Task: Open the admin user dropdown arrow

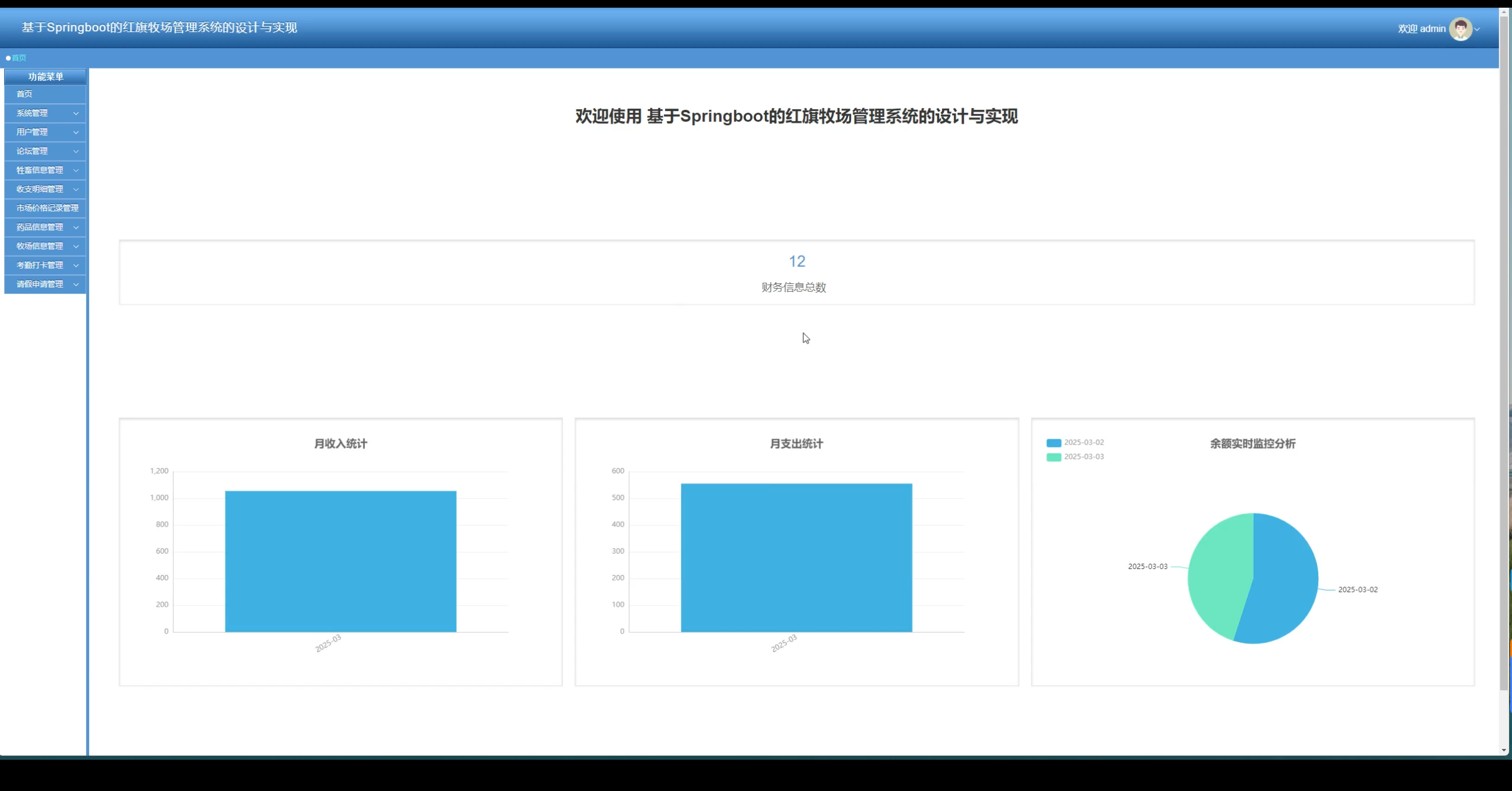Action: [x=1477, y=30]
